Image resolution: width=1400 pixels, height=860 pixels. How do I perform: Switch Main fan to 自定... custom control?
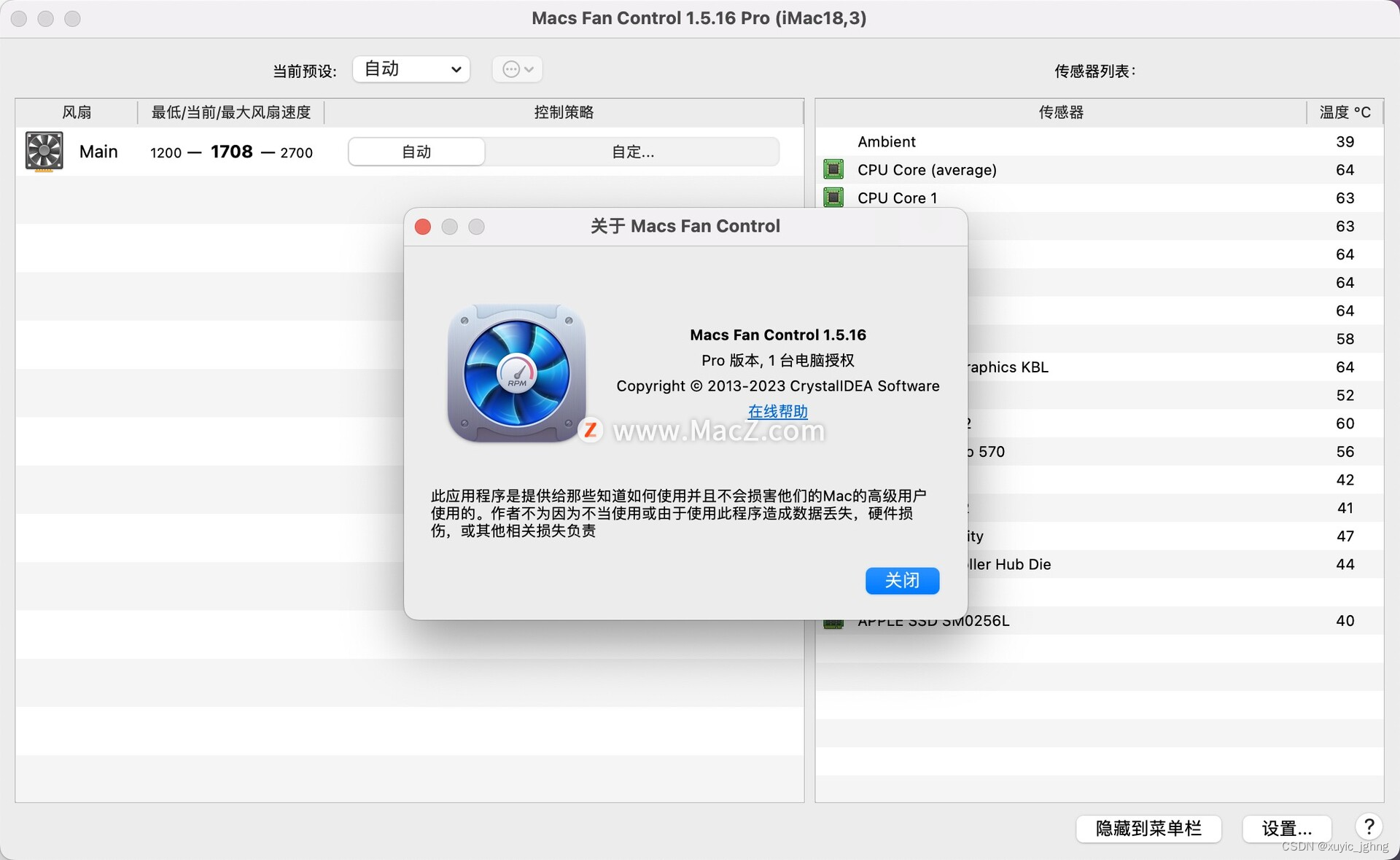click(x=632, y=152)
